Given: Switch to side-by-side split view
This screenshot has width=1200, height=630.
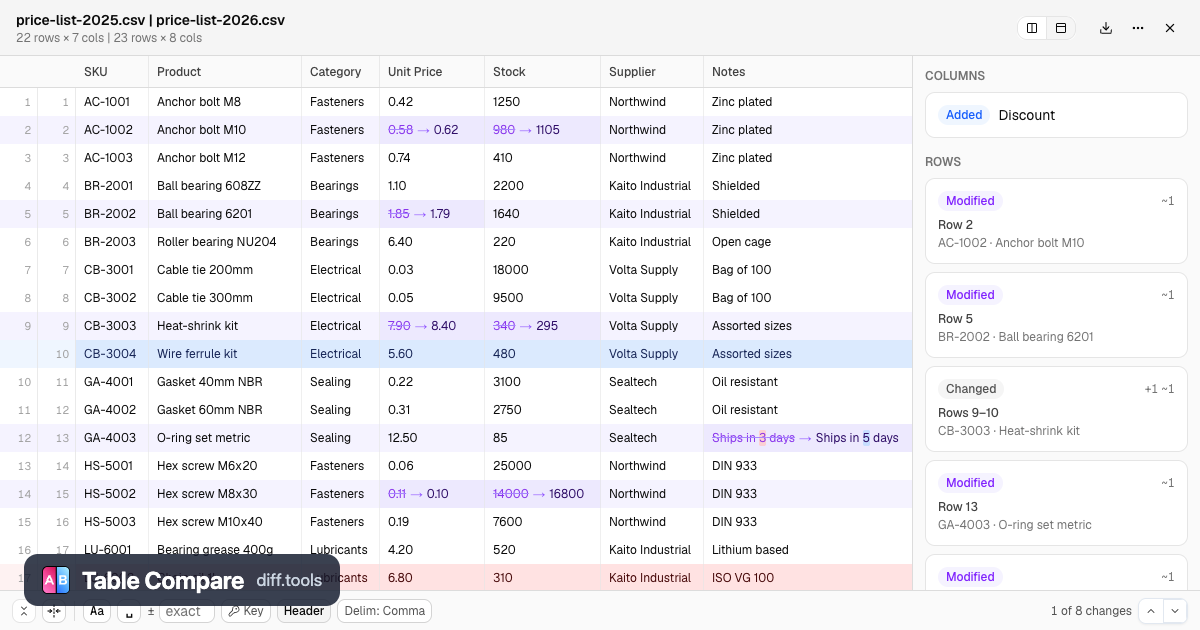Looking at the screenshot, I should [x=1032, y=28].
